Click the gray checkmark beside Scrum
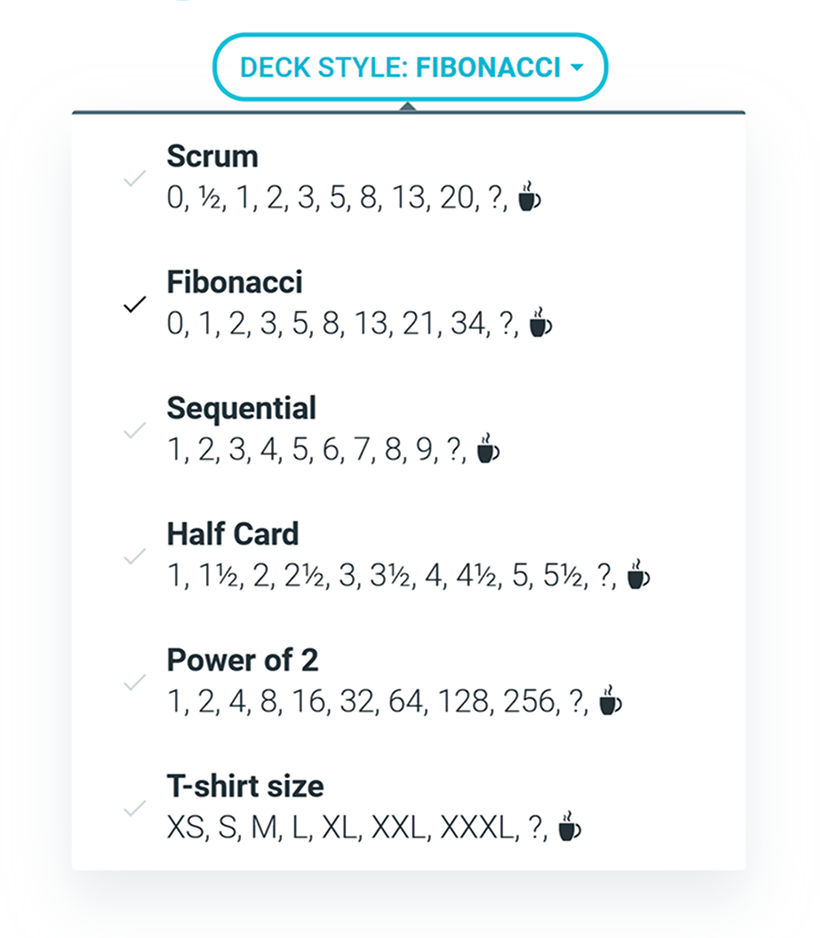 135,178
